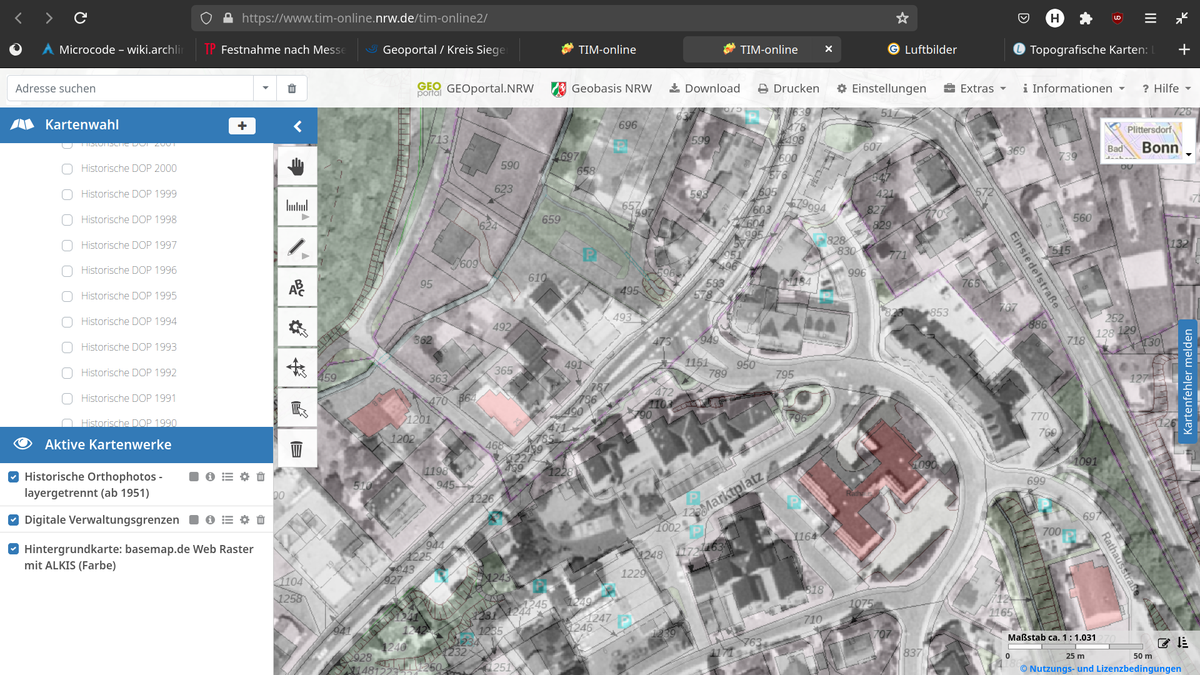The image size is (1200, 675).
Task: Open the Bonn overview map dropdown
Action: coord(1189,155)
